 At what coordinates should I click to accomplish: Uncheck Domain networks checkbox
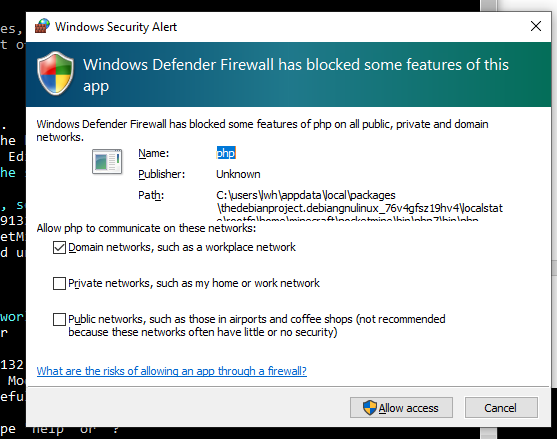(59, 247)
